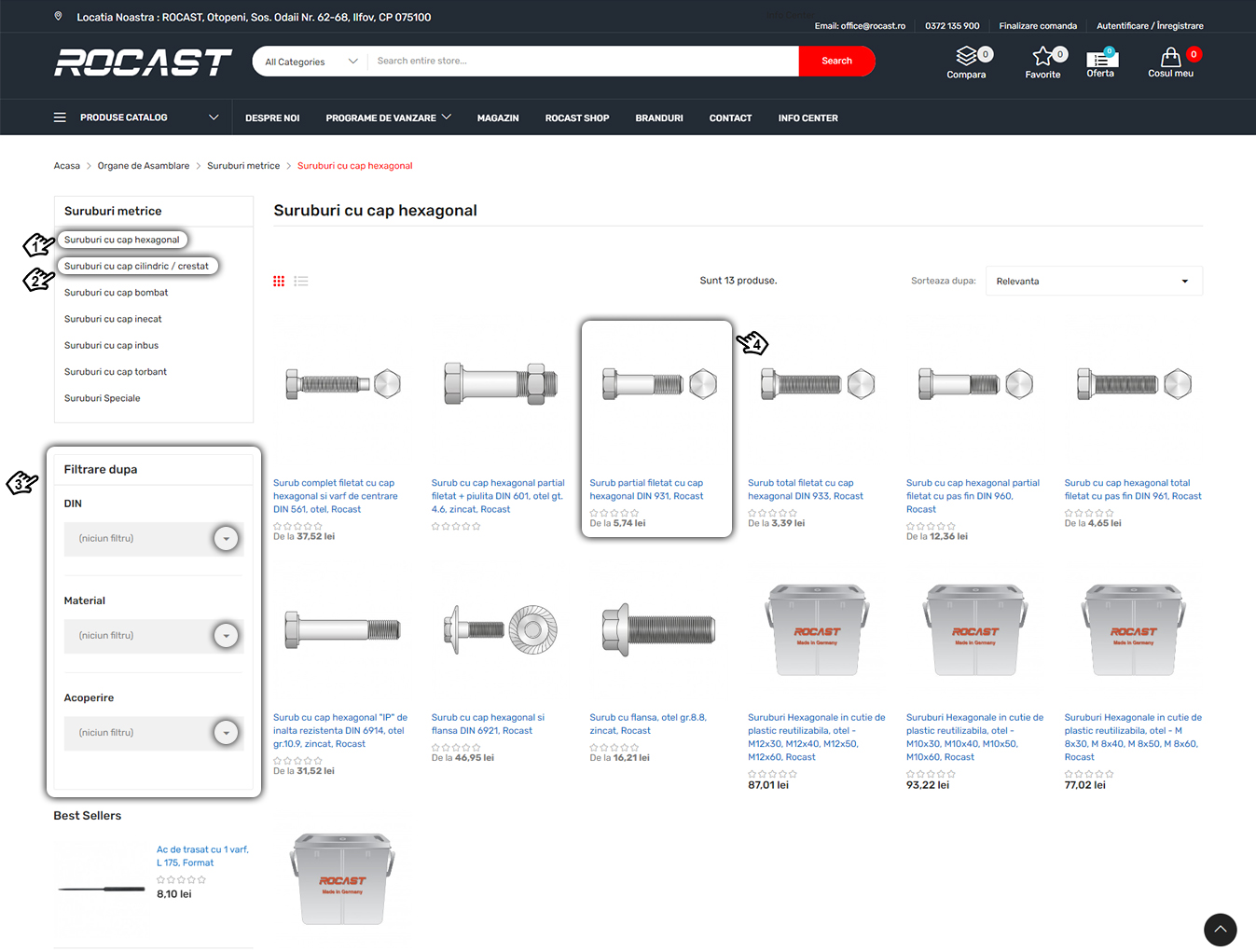The height and width of the screenshot is (952, 1256).
Task: Open the Magazin menu item
Action: click(498, 118)
